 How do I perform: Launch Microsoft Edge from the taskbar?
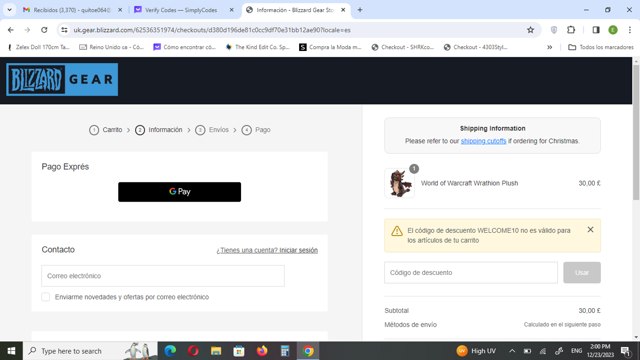click(170, 351)
